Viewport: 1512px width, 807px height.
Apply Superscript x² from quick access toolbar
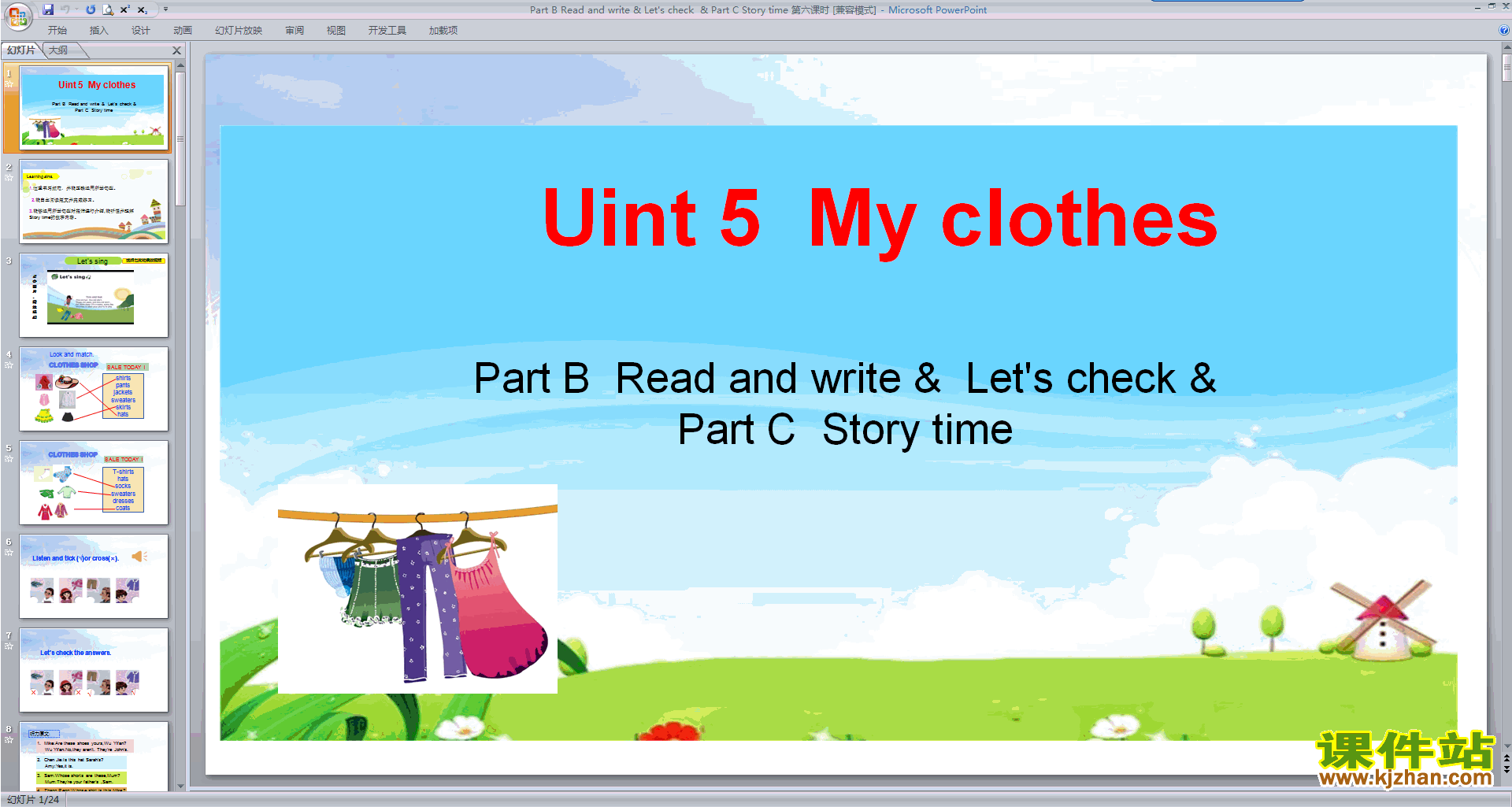pos(124,9)
